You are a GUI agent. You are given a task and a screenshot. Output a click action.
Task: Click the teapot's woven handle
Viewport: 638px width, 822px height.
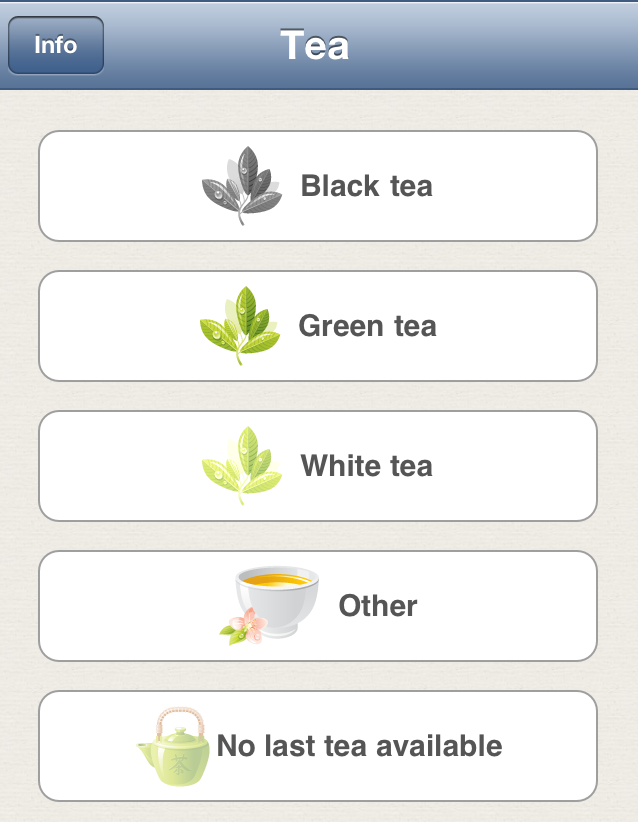point(179,721)
